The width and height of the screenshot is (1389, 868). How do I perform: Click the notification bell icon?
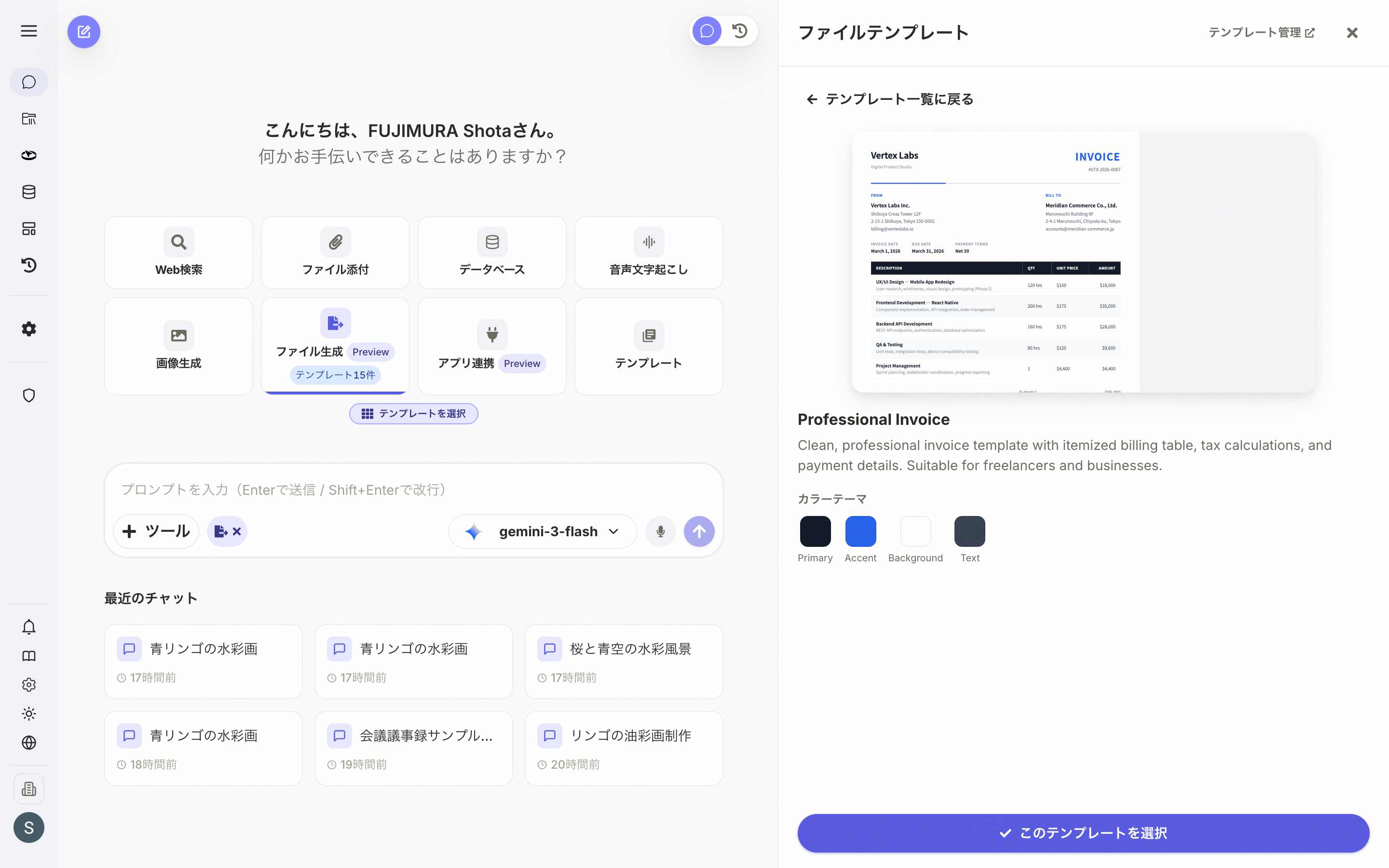click(29, 626)
